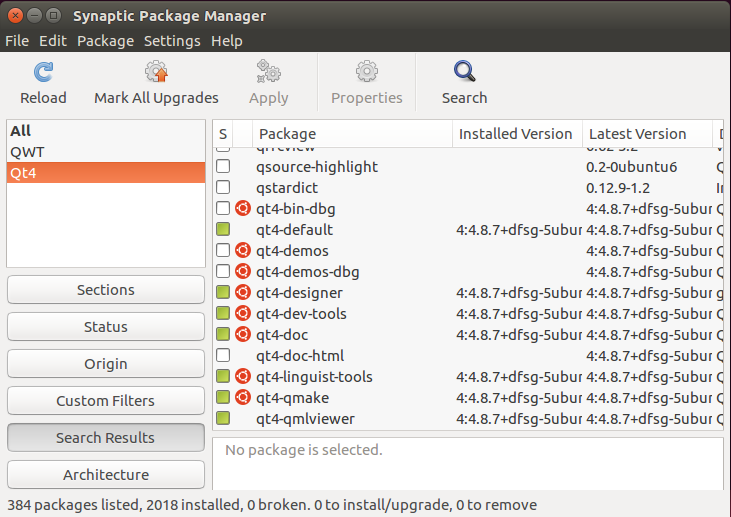Switch to the Architecture filter view
The image size is (731, 517).
pyautogui.click(x=106, y=474)
